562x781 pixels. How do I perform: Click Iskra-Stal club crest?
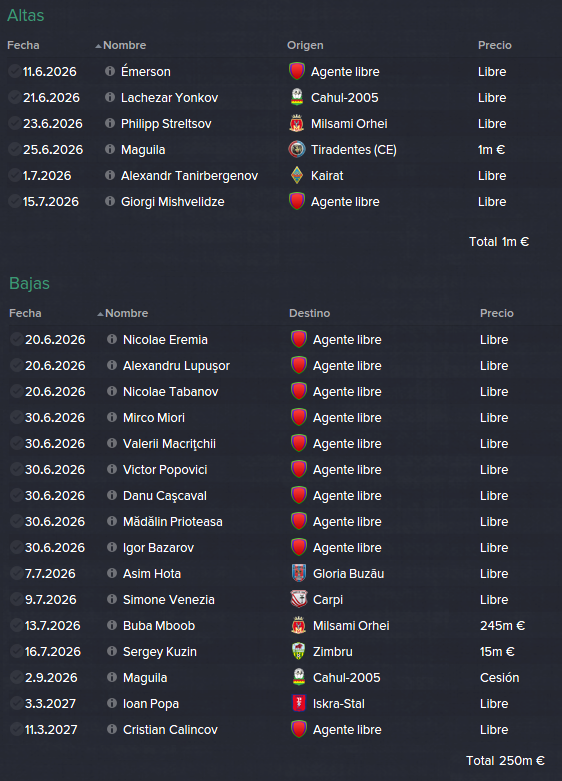pos(298,703)
